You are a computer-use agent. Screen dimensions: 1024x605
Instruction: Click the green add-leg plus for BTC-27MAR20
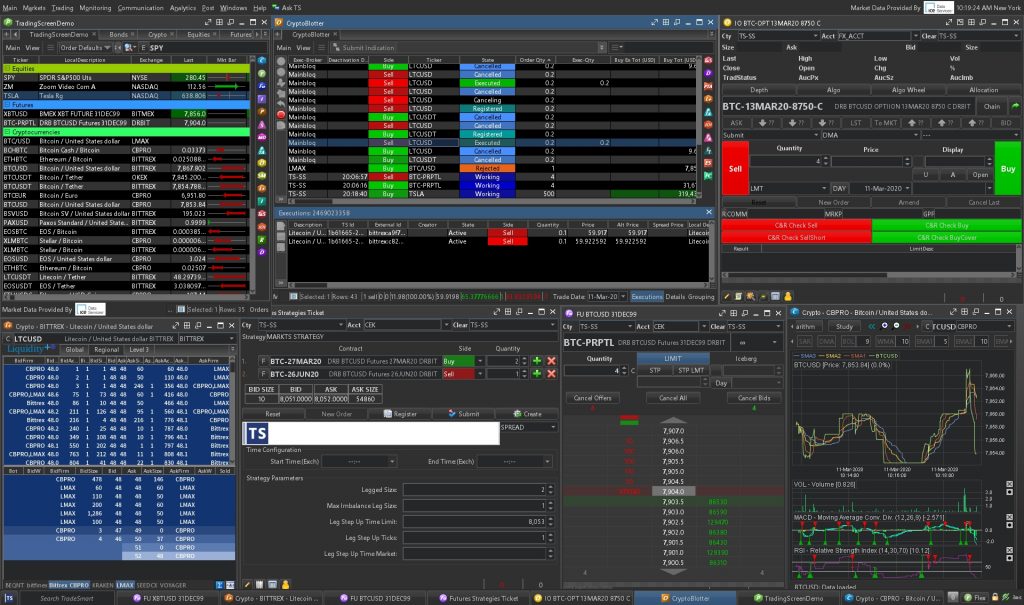click(x=536, y=360)
